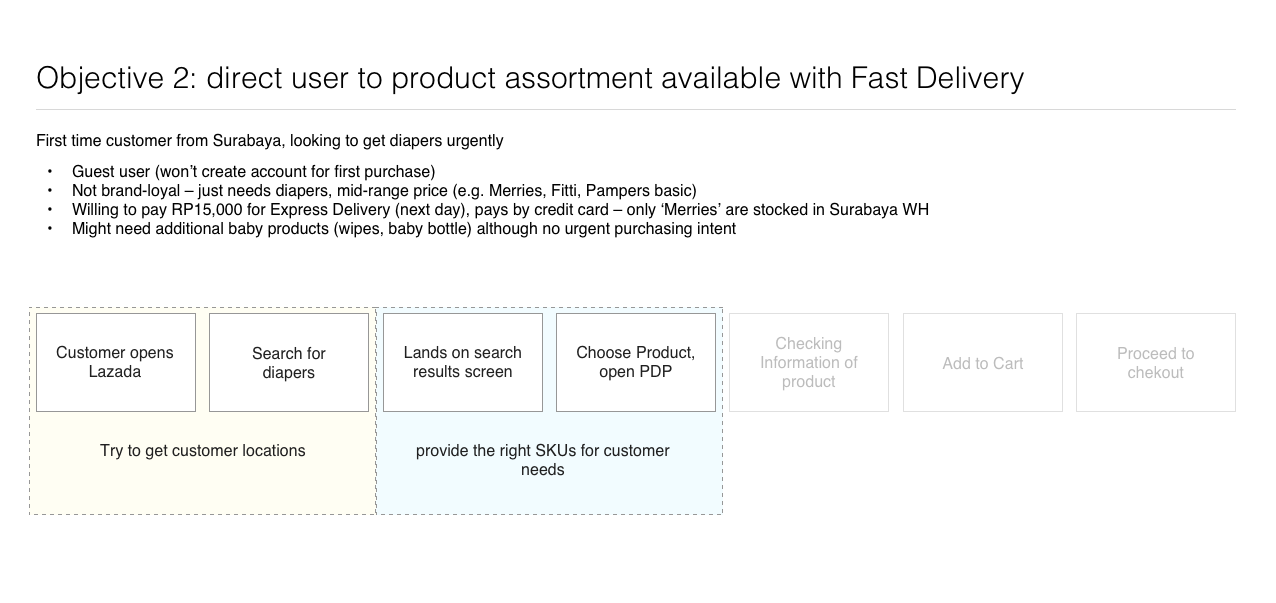Click the 'Customer opens Lazada' step box
The image size is (1276, 603).
point(115,362)
